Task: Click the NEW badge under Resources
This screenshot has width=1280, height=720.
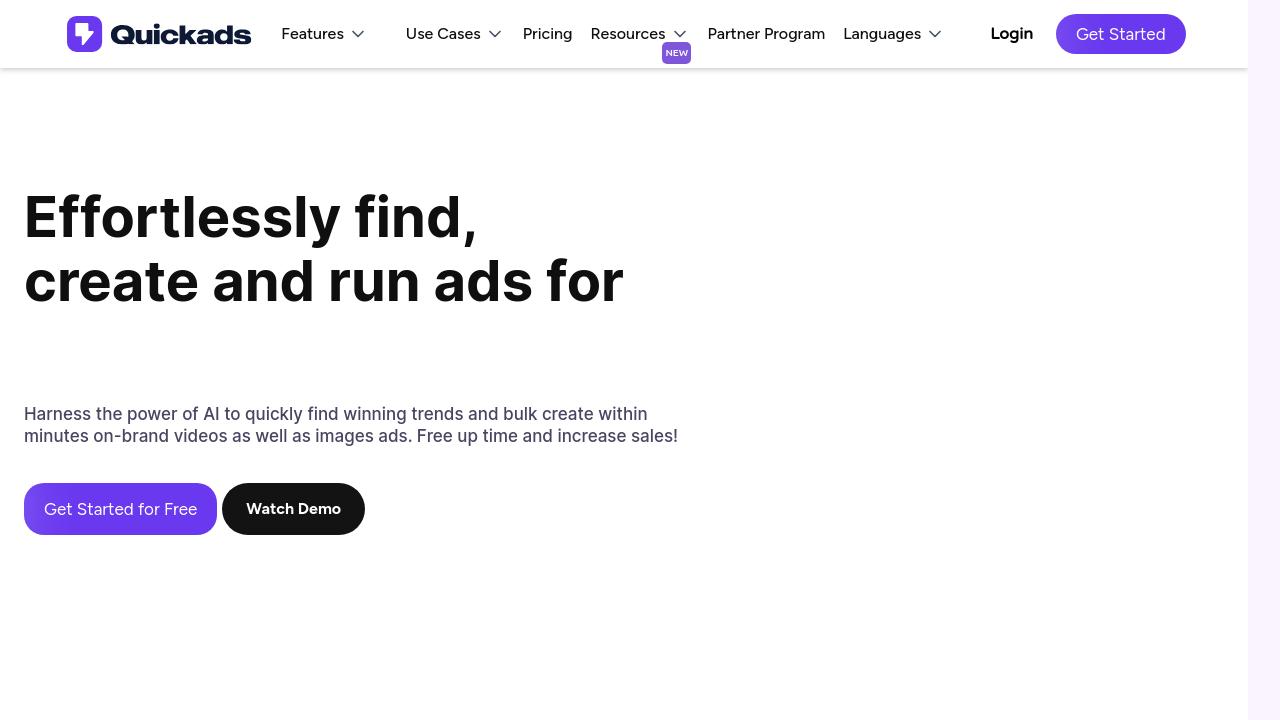Action: pyautogui.click(x=677, y=53)
